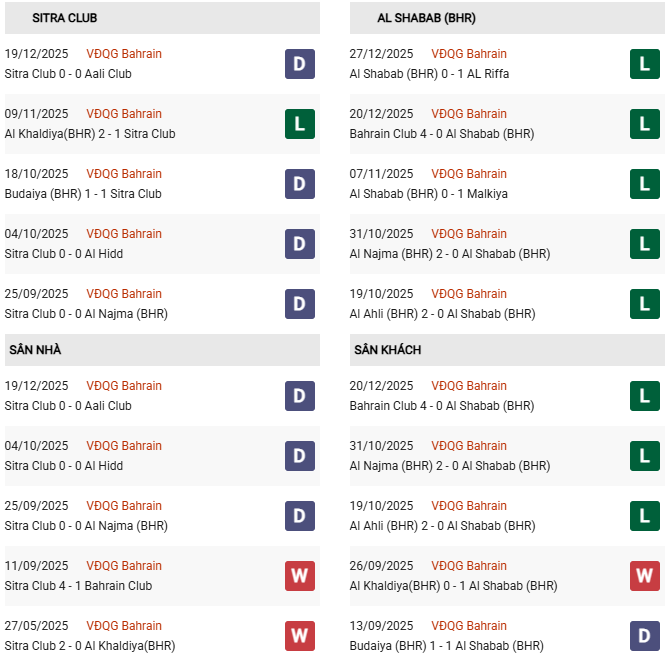Click the L badge for Al Shabab 0-1 Malkiya
Viewport: 666px width, 659px height.
pos(645,184)
